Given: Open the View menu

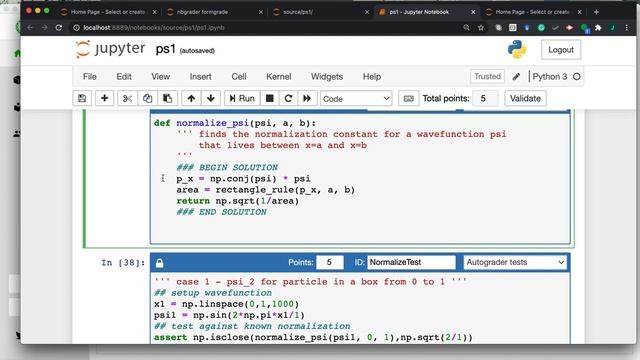Looking at the screenshot, I should (x=160, y=76).
